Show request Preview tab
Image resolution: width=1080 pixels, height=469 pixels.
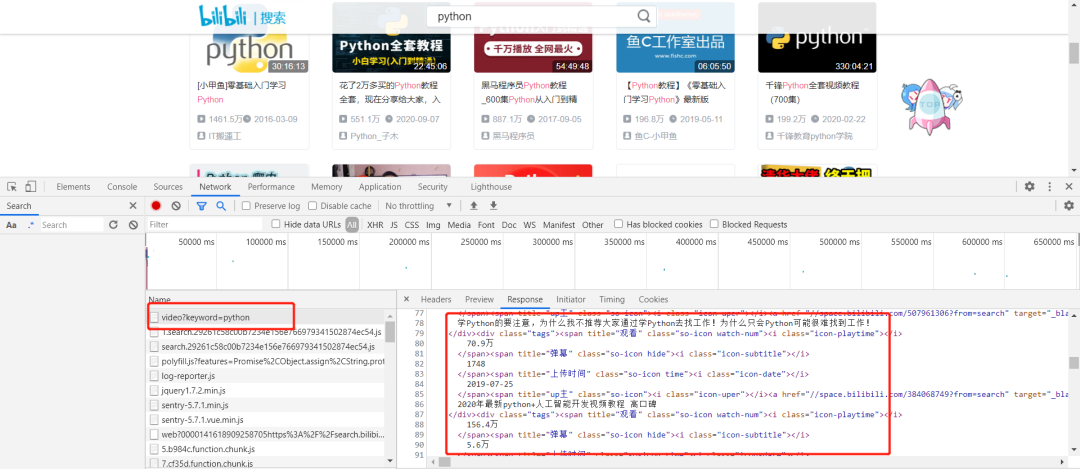(x=479, y=300)
